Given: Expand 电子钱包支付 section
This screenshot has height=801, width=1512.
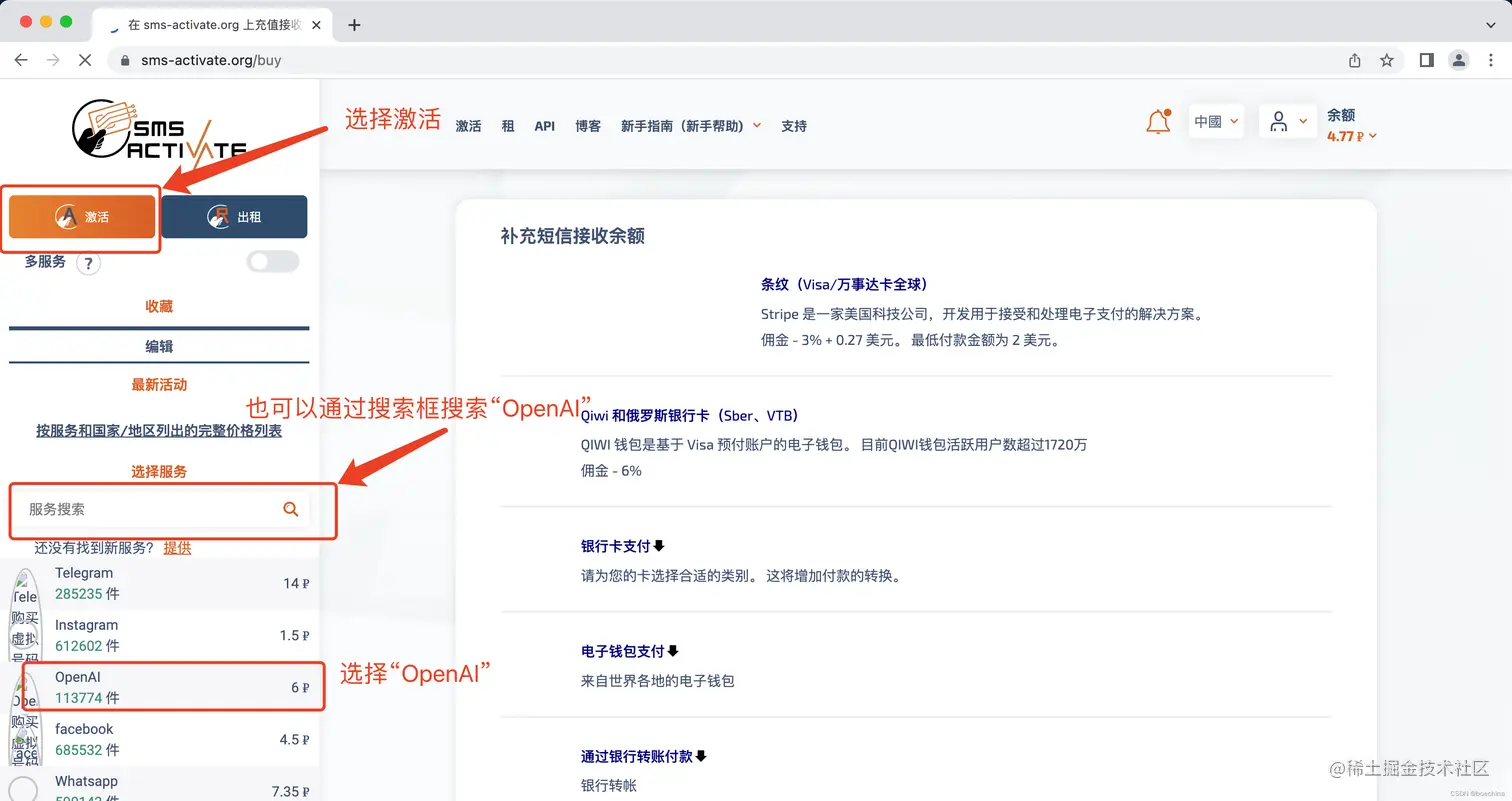Looking at the screenshot, I should pyautogui.click(x=630, y=651).
